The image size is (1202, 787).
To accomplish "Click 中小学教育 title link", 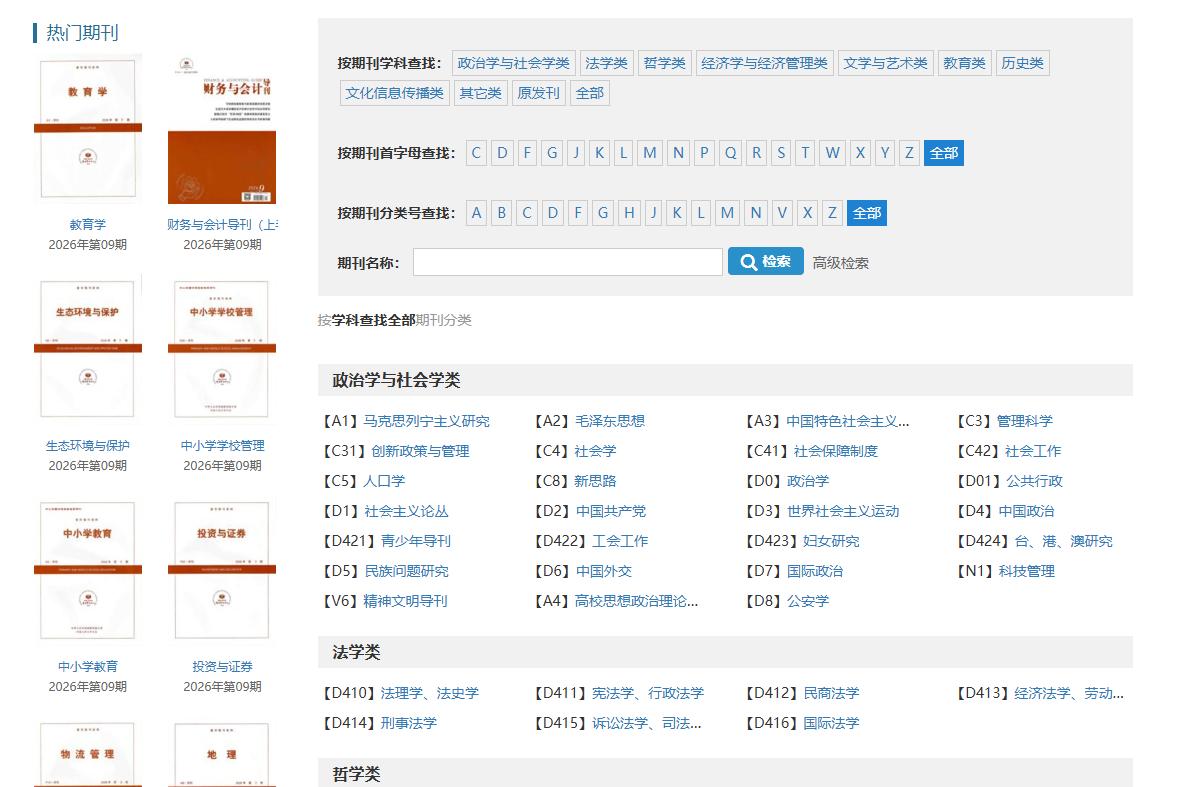I will [88, 667].
